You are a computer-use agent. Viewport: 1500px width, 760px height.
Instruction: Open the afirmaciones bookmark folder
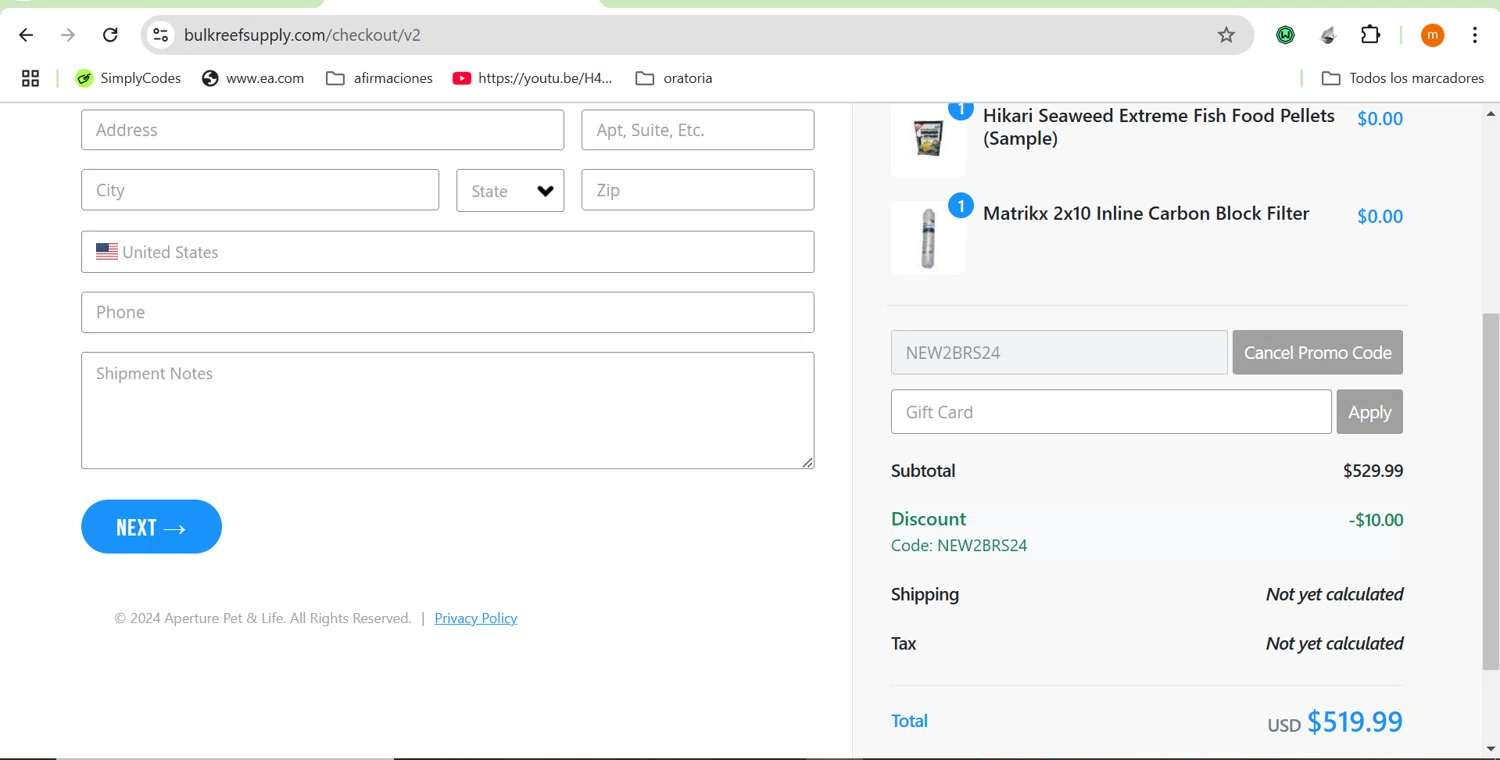(x=380, y=78)
